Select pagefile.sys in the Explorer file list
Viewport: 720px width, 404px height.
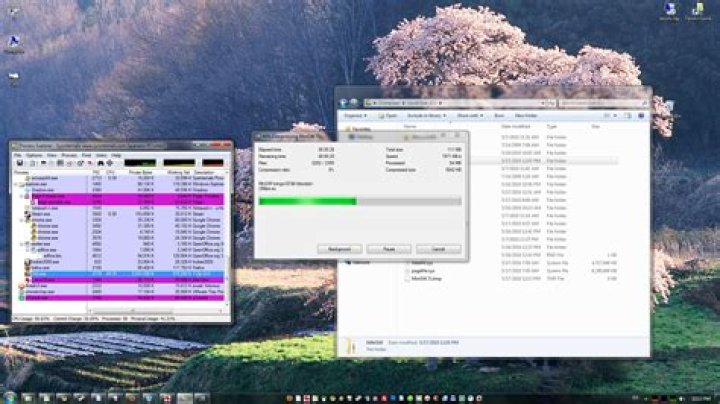pos(422,271)
